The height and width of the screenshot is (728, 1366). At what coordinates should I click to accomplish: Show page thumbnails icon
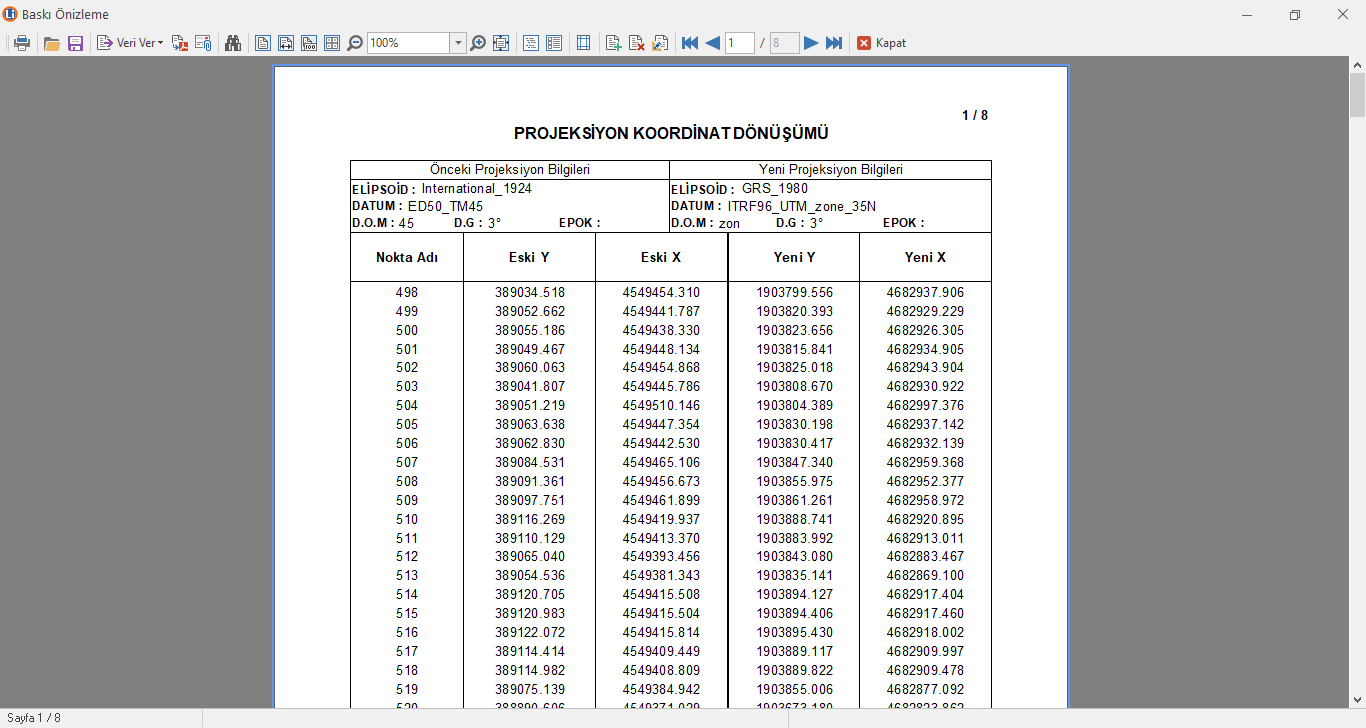554,43
